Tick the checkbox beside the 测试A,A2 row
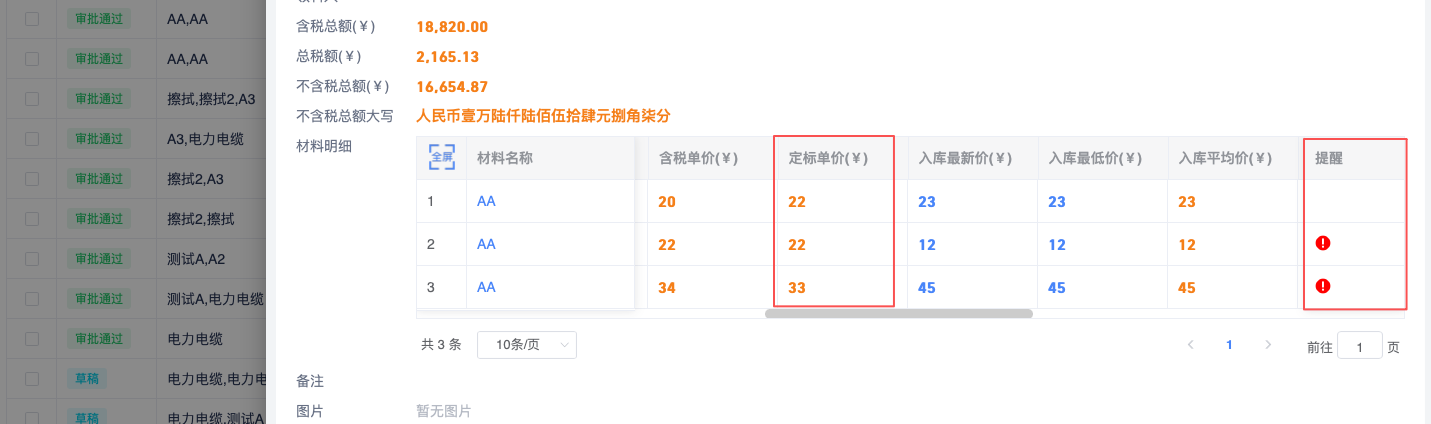The image size is (1431, 424). (x=32, y=259)
